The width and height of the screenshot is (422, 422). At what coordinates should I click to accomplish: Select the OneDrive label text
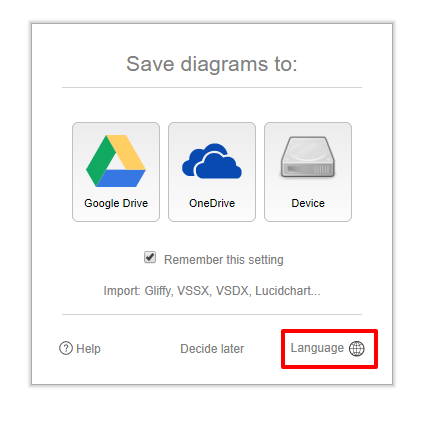212,203
